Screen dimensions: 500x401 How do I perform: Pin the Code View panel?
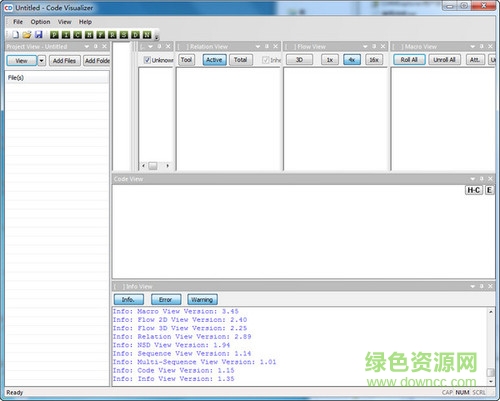481,179
